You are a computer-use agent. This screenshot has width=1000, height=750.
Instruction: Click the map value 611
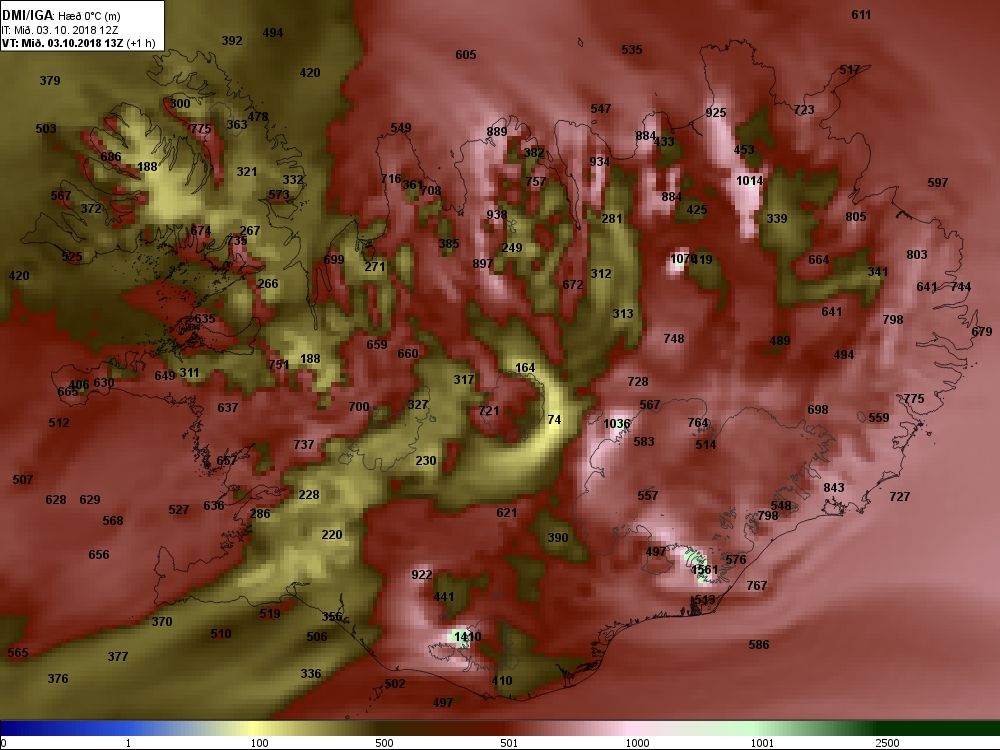tap(861, 15)
